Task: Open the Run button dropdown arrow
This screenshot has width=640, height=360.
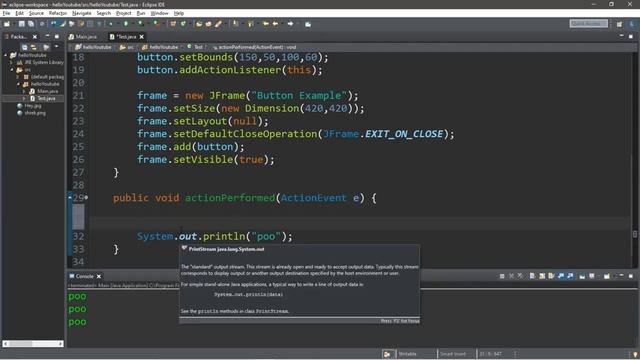Action: 133,24
